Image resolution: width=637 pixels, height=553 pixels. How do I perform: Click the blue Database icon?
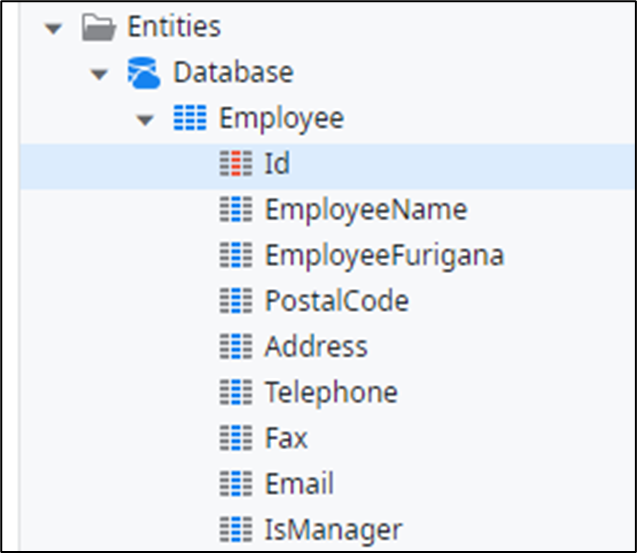(x=144, y=73)
